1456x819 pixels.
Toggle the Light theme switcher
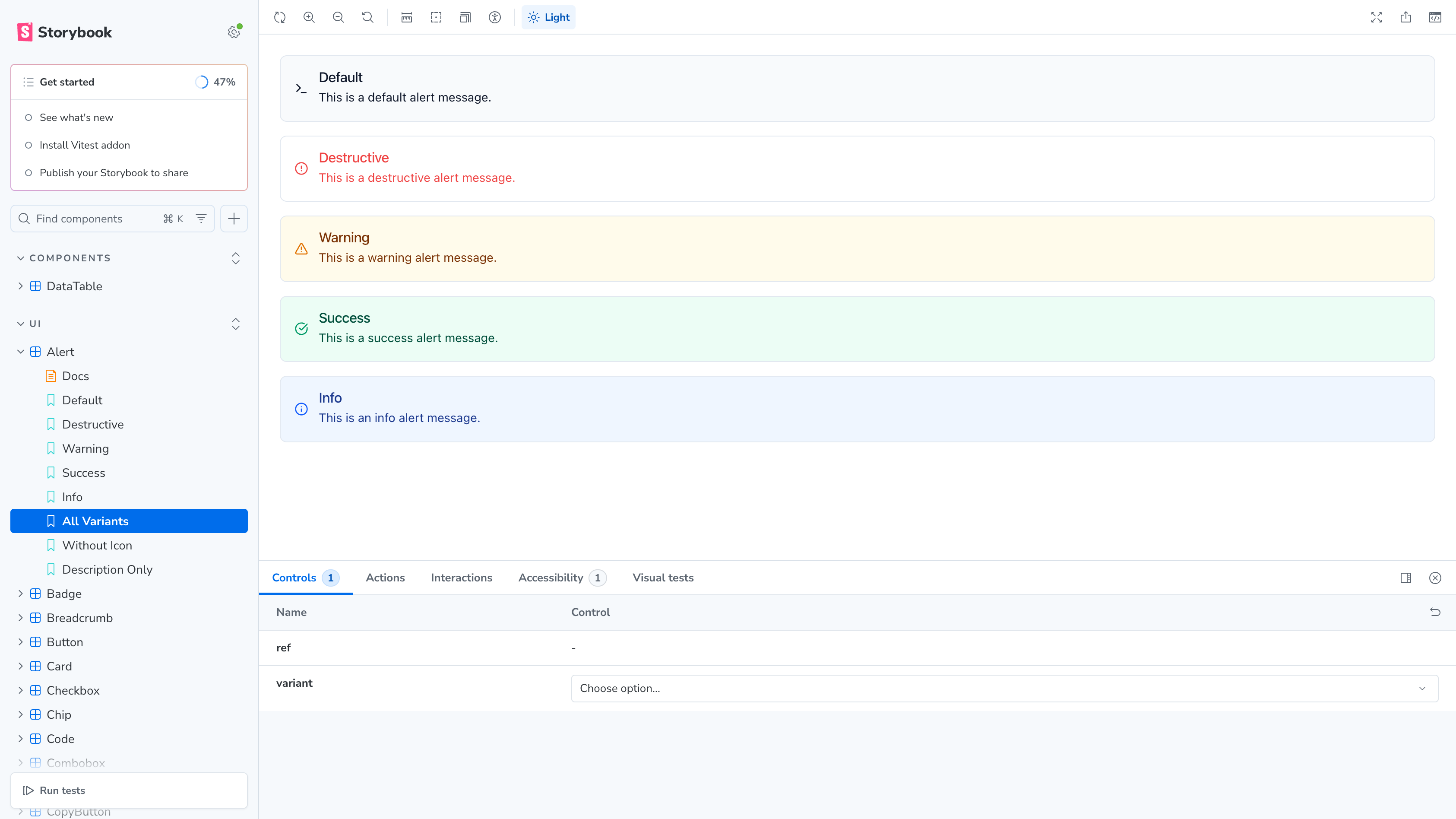pos(548,17)
